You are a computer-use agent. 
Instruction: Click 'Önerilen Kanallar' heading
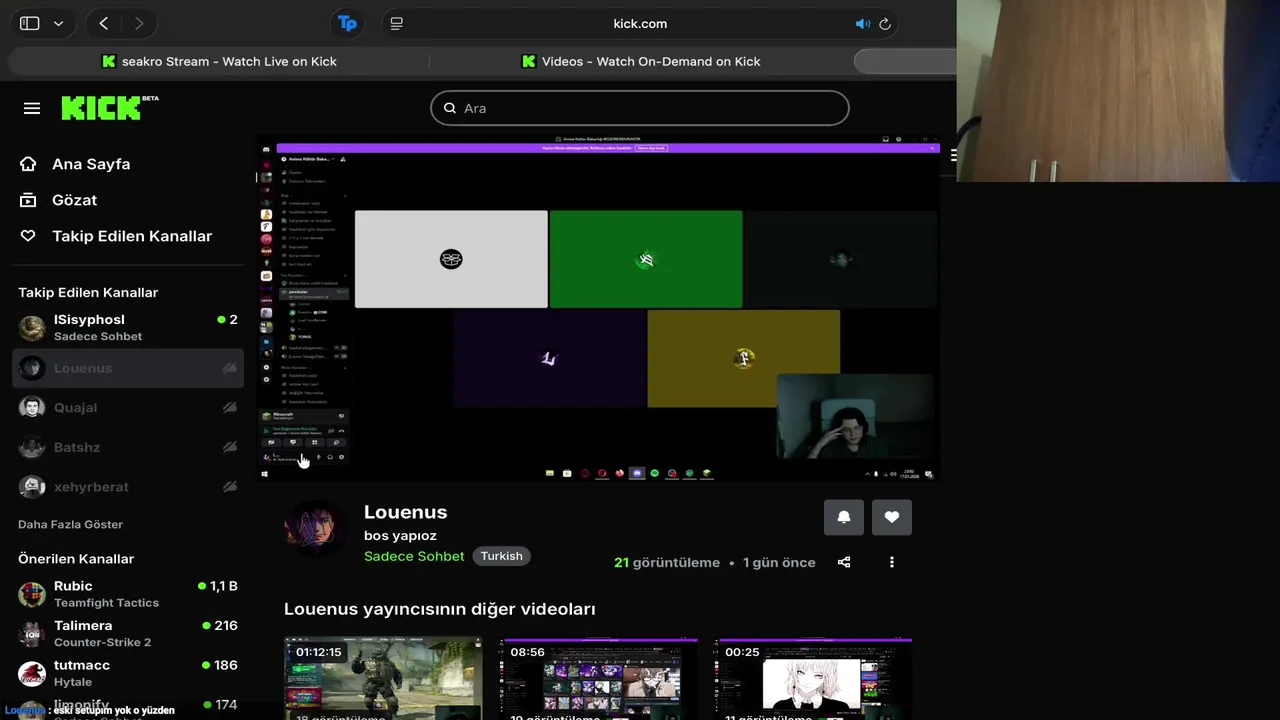[x=76, y=559]
